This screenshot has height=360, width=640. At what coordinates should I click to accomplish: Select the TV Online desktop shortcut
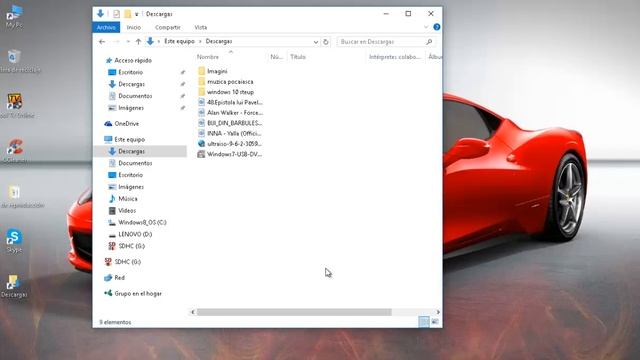point(16,106)
